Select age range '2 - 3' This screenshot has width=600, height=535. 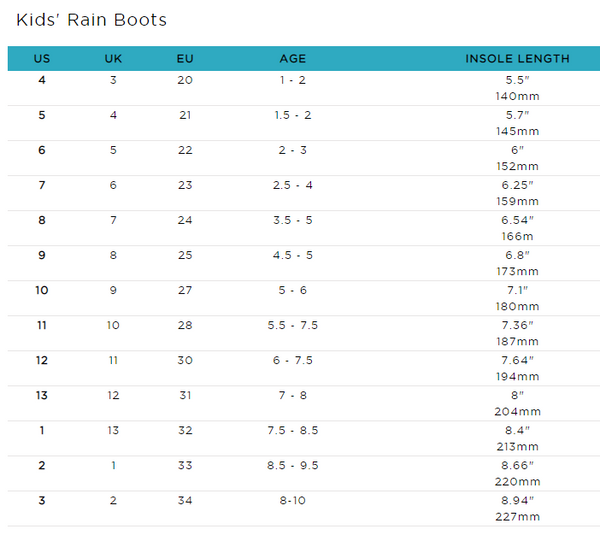293,150
